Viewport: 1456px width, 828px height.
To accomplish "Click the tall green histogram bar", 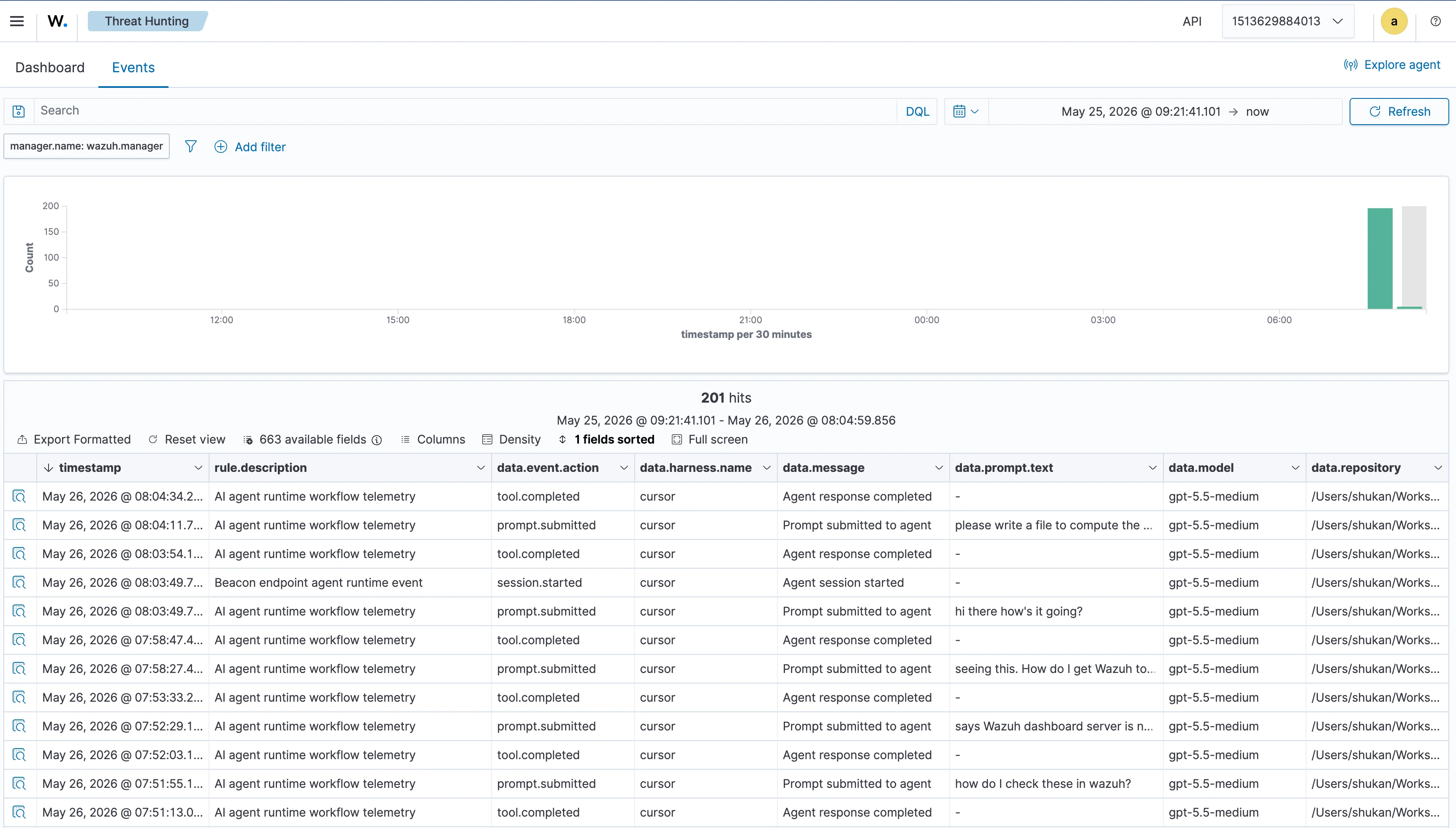I will (x=1380, y=259).
